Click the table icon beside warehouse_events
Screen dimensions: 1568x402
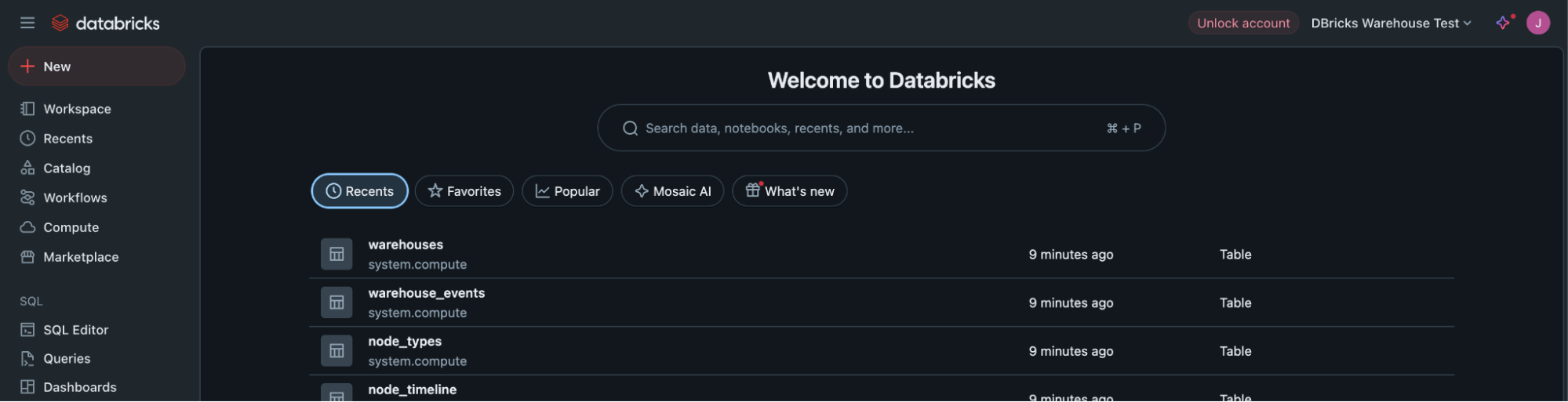[x=337, y=302]
